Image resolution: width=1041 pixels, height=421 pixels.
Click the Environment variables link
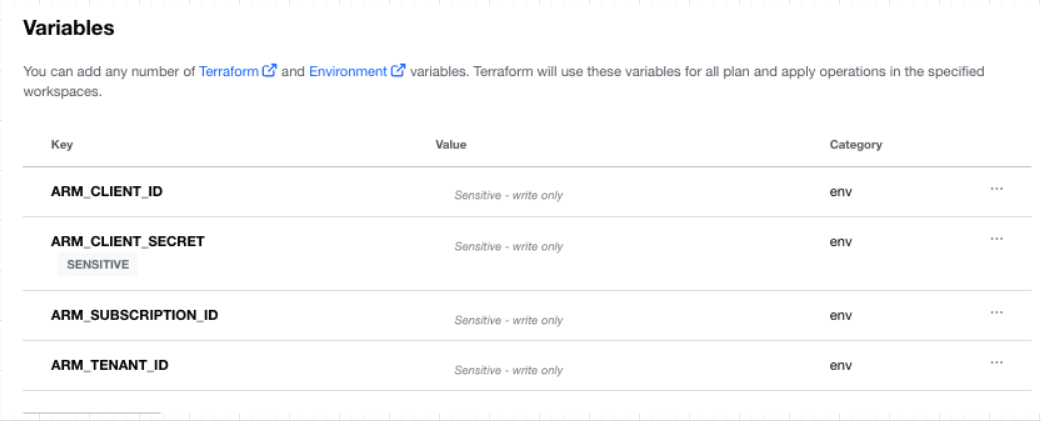(347, 72)
